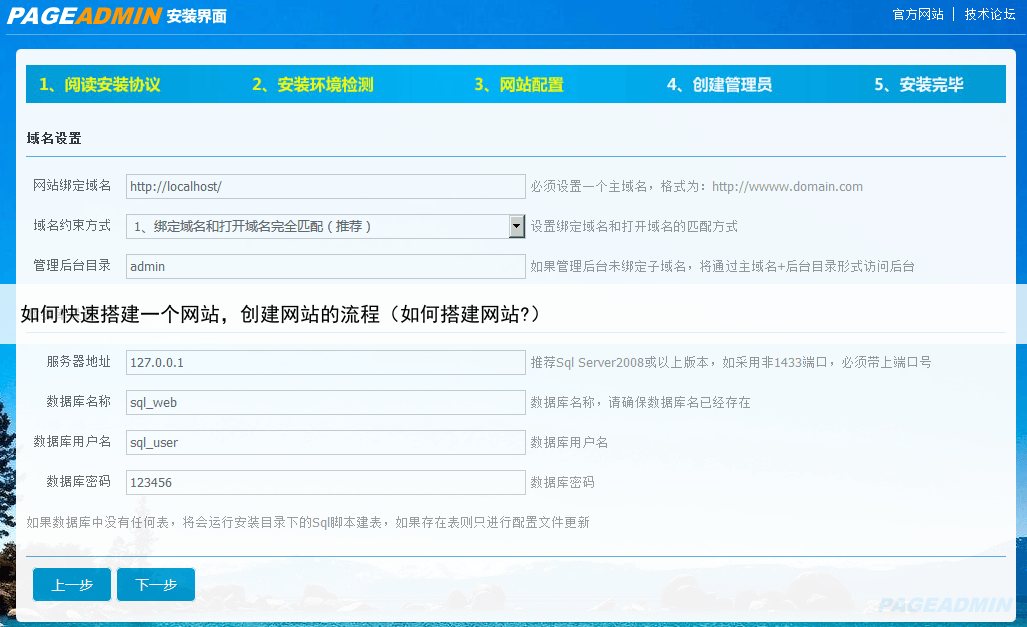Screen dimensions: 1027x627
Task: Jump to step 4、创建管理员
Action: tap(719, 85)
